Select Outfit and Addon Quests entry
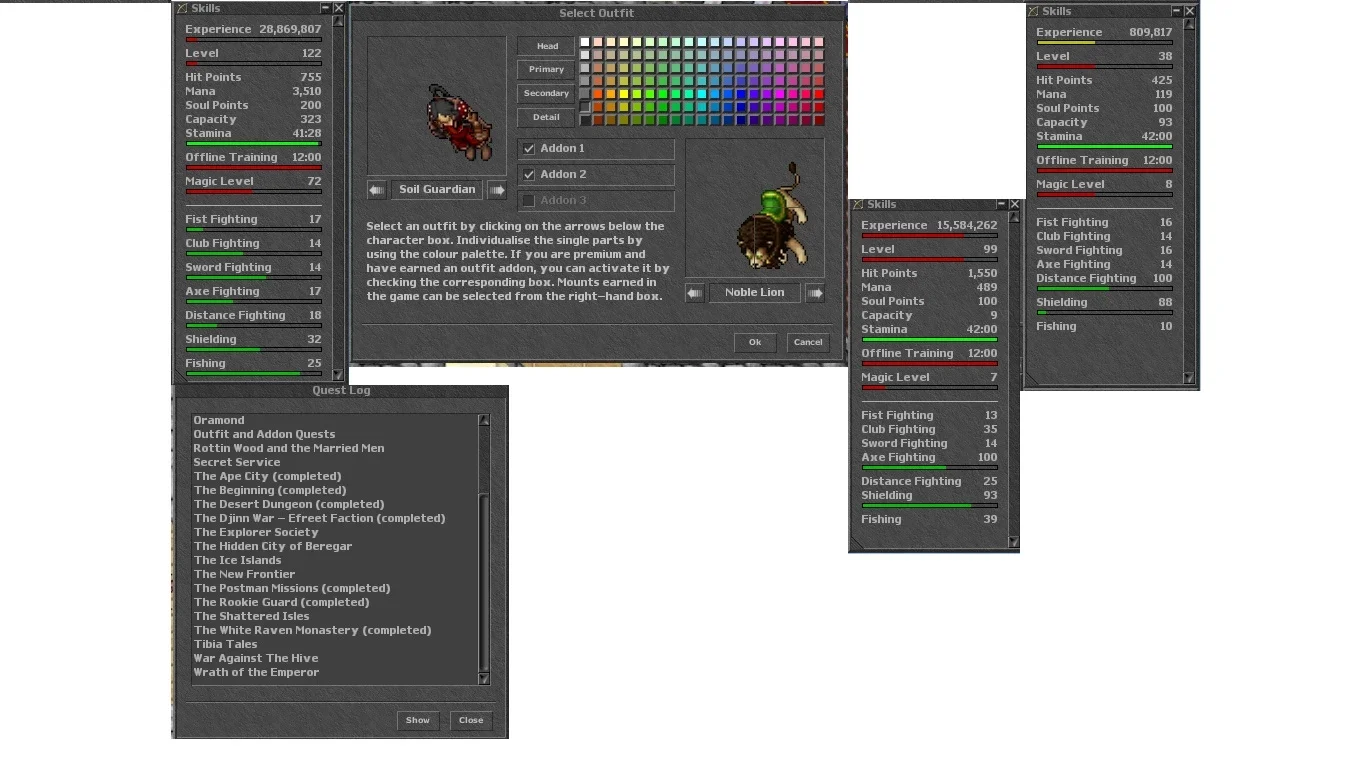Image resolution: width=1370 pixels, height=772 pixels. [x=264, y=434]
